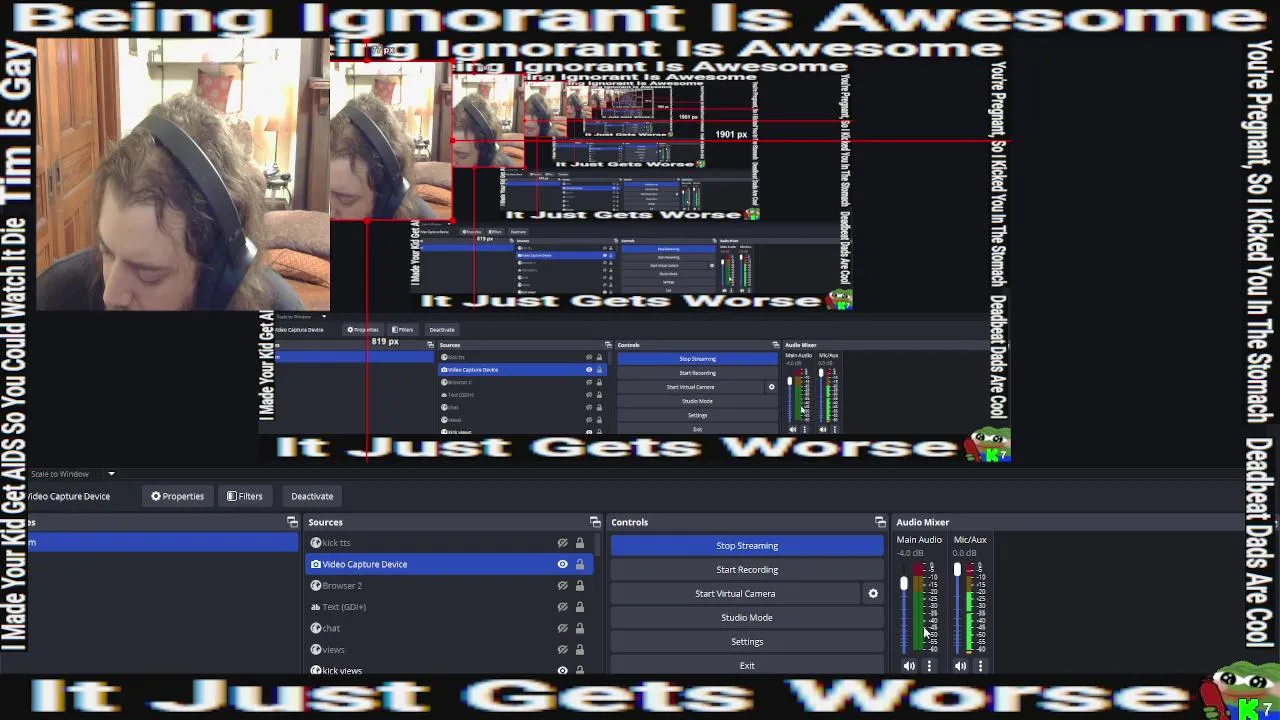Click Start Recording

tap(747, 570)
